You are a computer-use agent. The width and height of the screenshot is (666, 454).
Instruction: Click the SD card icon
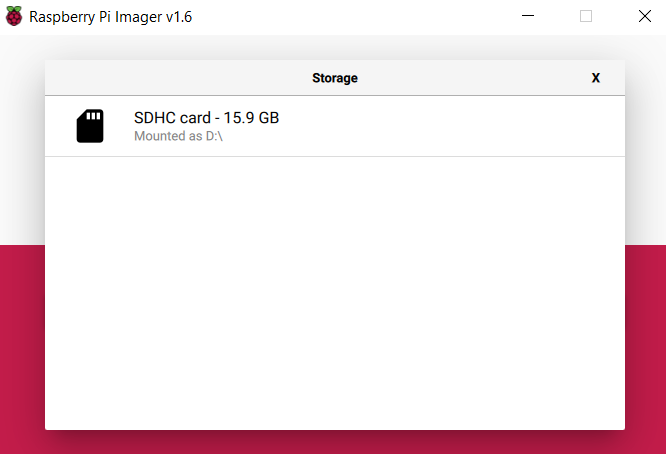[x=90, y=126]
